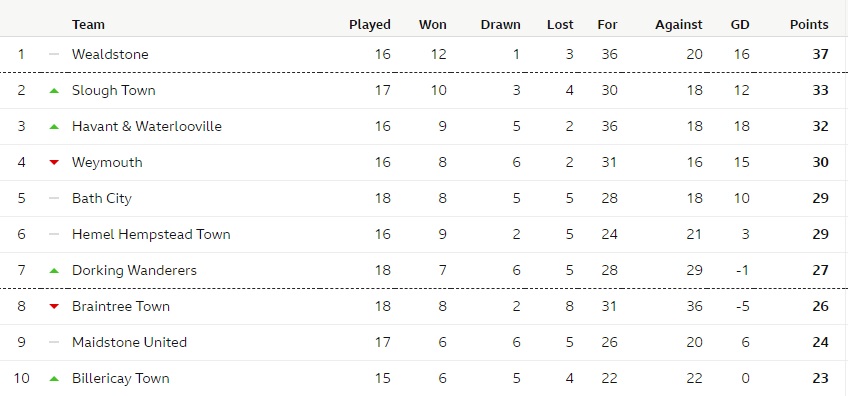Select the Team column header
The image size is (848, 396).
88,24
